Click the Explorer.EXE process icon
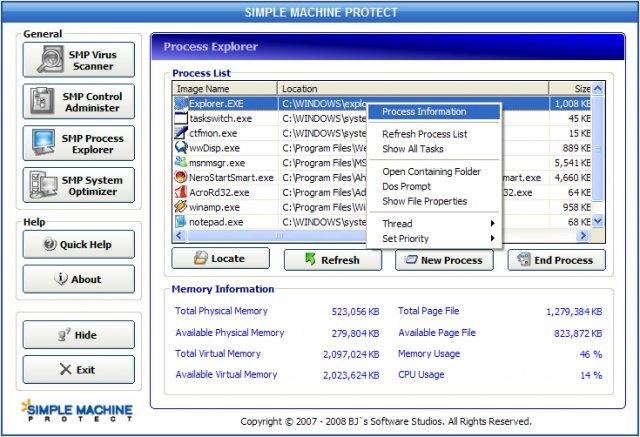Image resolution: width=640 pixels, height=437 pixels. 181,103
